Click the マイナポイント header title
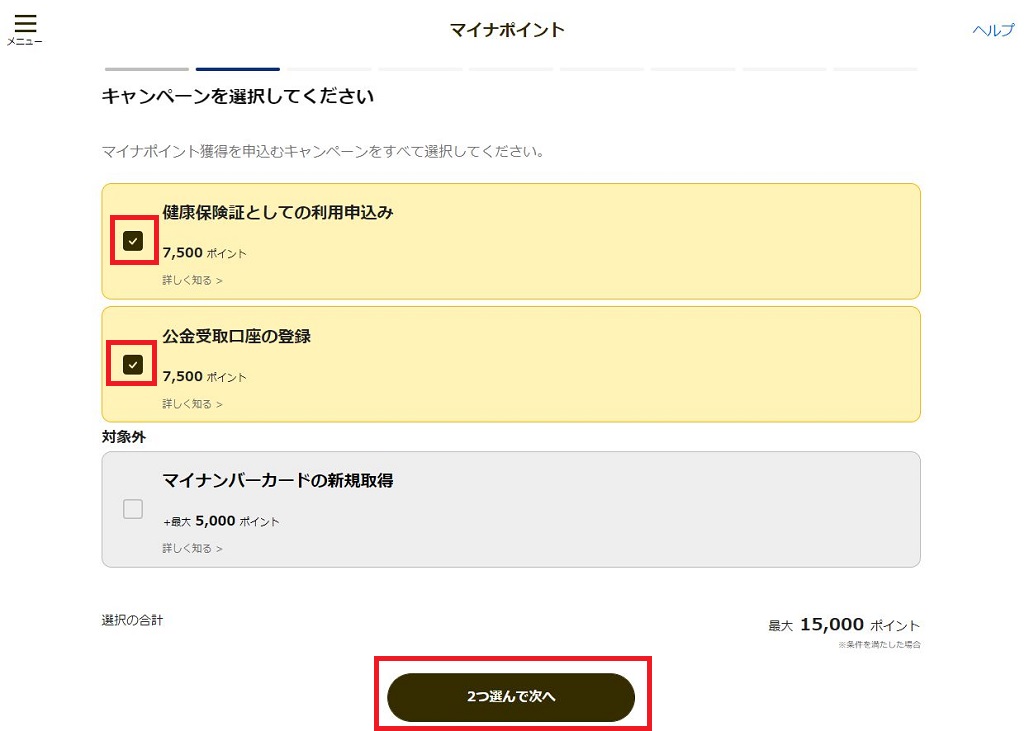This screenshot has height=731, width=1024. 507,30
